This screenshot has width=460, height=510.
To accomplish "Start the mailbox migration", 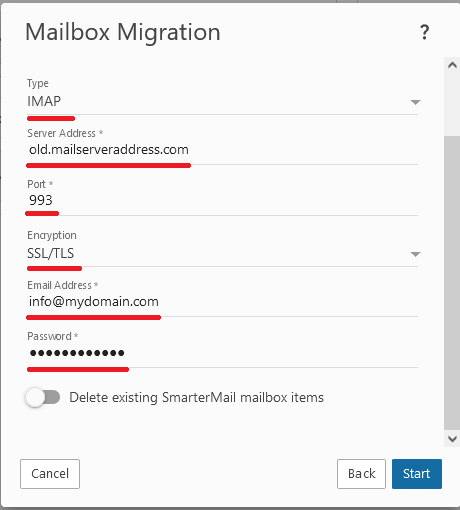I will point(417,474).
